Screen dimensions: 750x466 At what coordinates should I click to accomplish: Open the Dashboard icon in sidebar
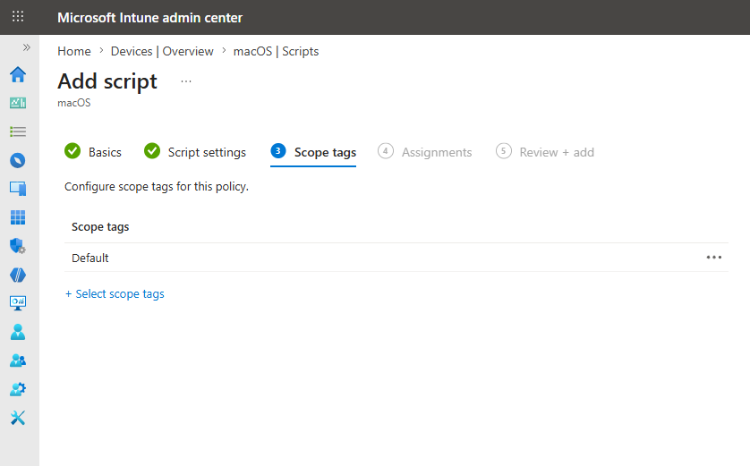point(18,103)
